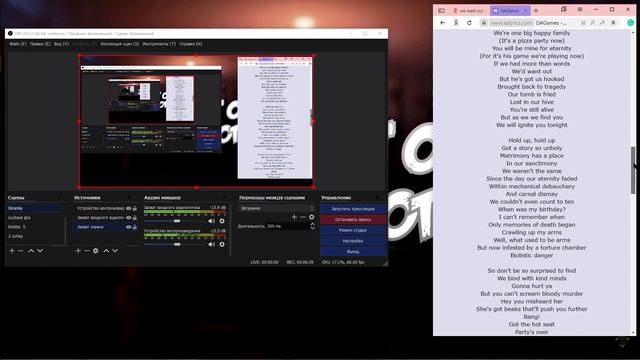
Task: Open OBS Settings button
Action: (353, 241)
